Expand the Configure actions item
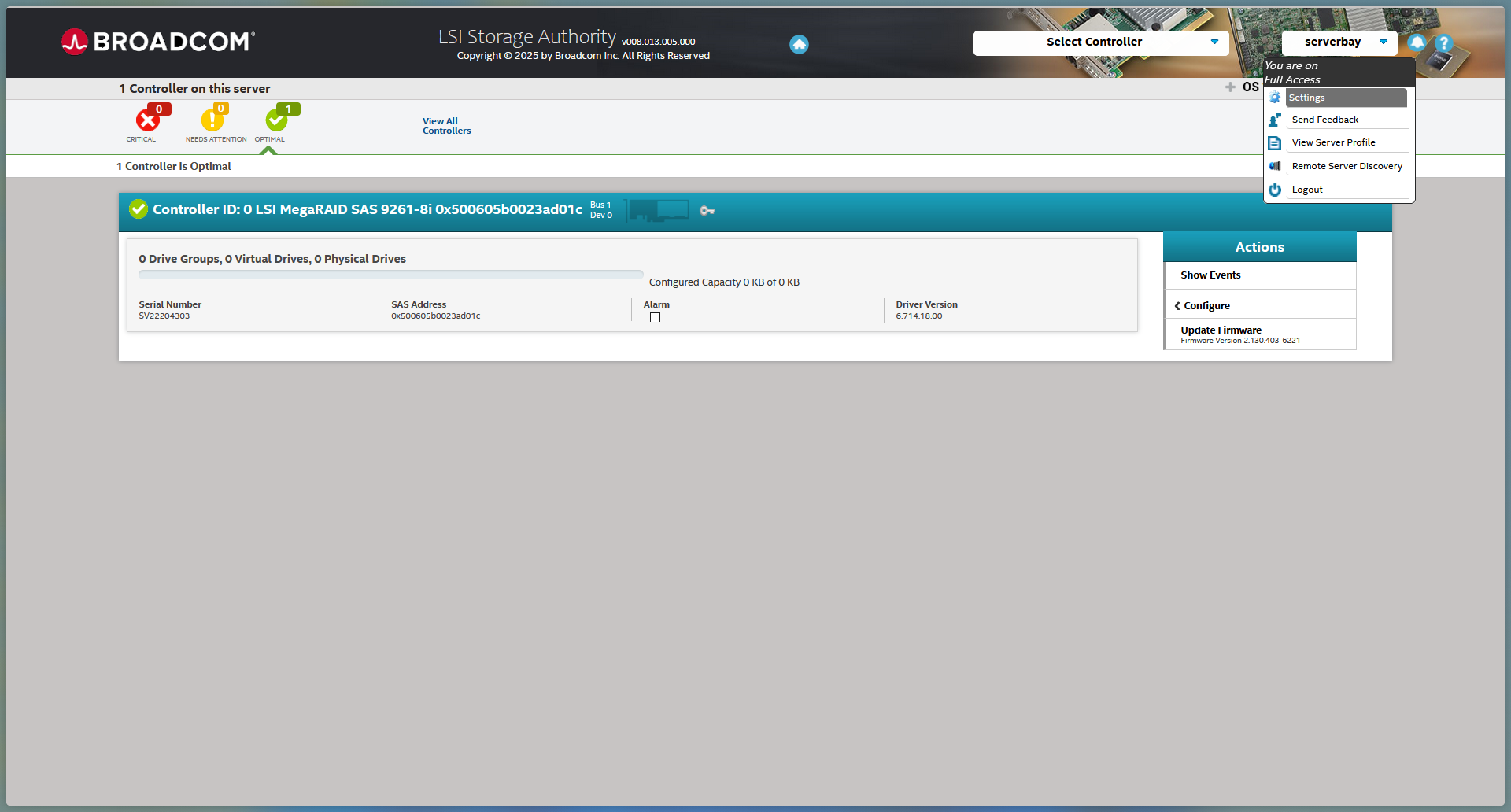1511x812 pixels. point(1259,306)
